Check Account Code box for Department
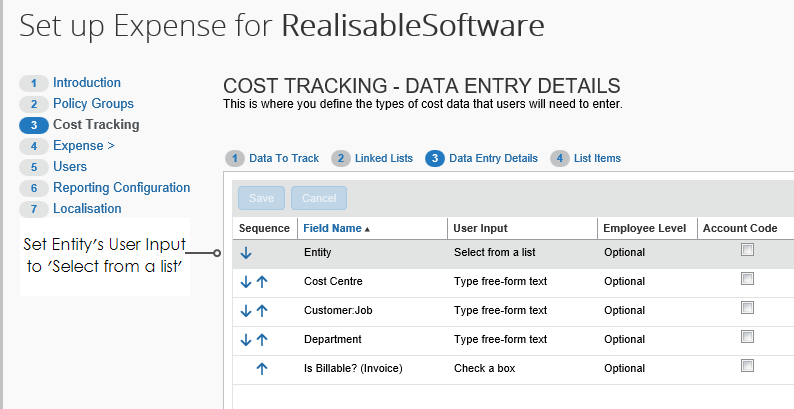This screenshot has width=794, height=409. click(x=747, y=338)
